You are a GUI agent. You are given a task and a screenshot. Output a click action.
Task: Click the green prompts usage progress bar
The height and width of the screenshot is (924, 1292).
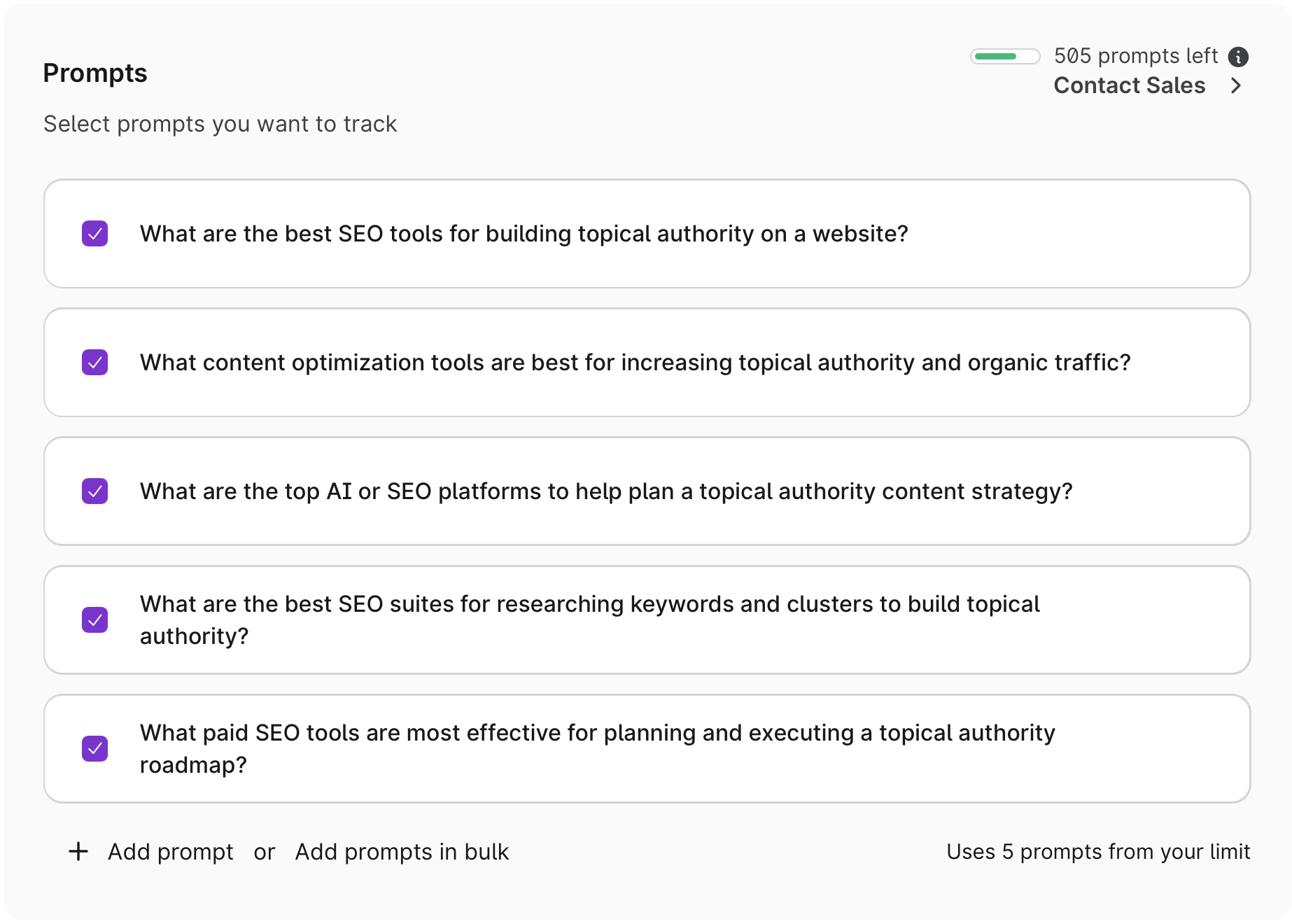tap(1004, 57)
